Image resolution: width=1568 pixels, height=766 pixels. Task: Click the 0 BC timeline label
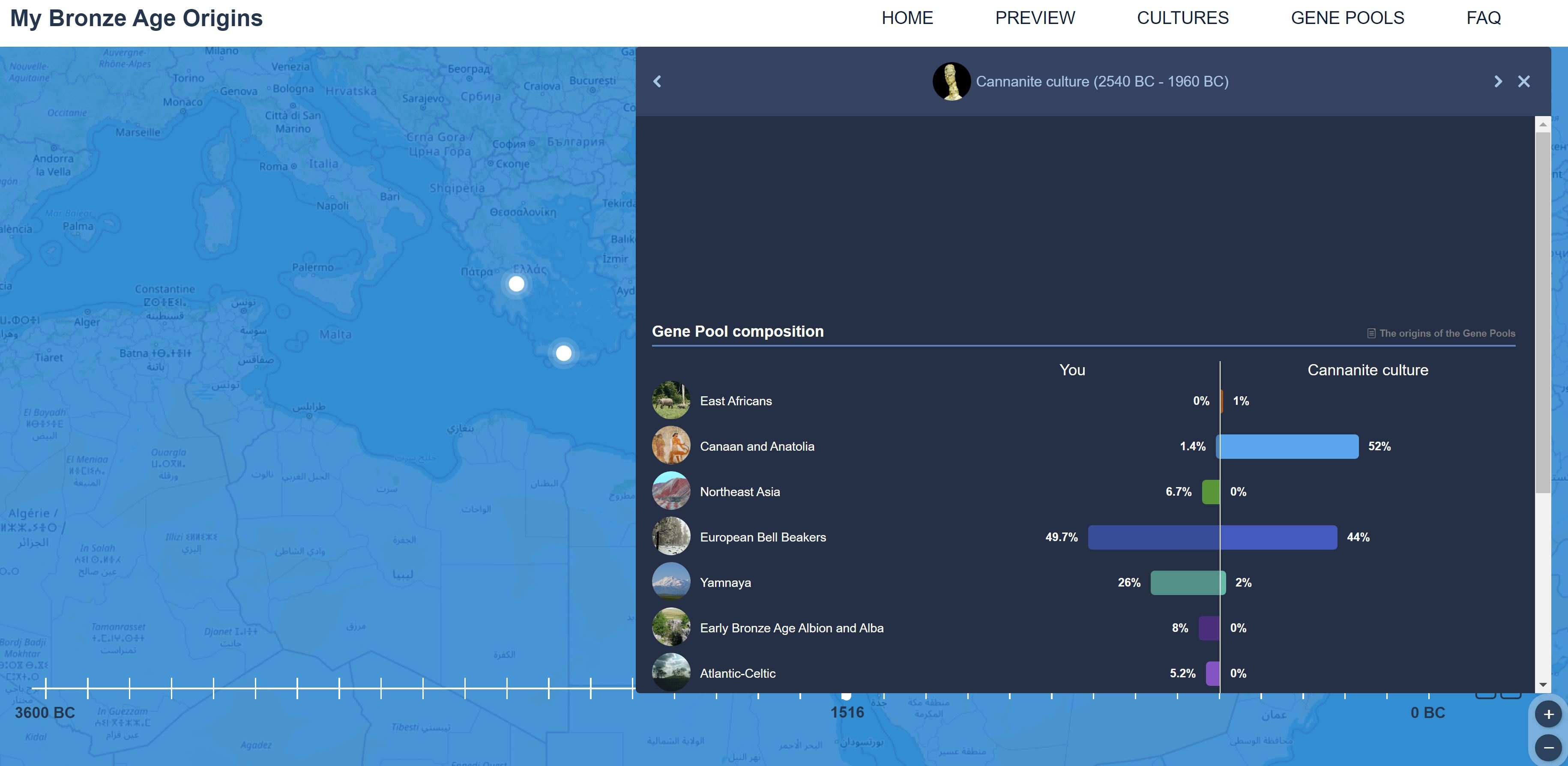click(x=1427, y=712)
